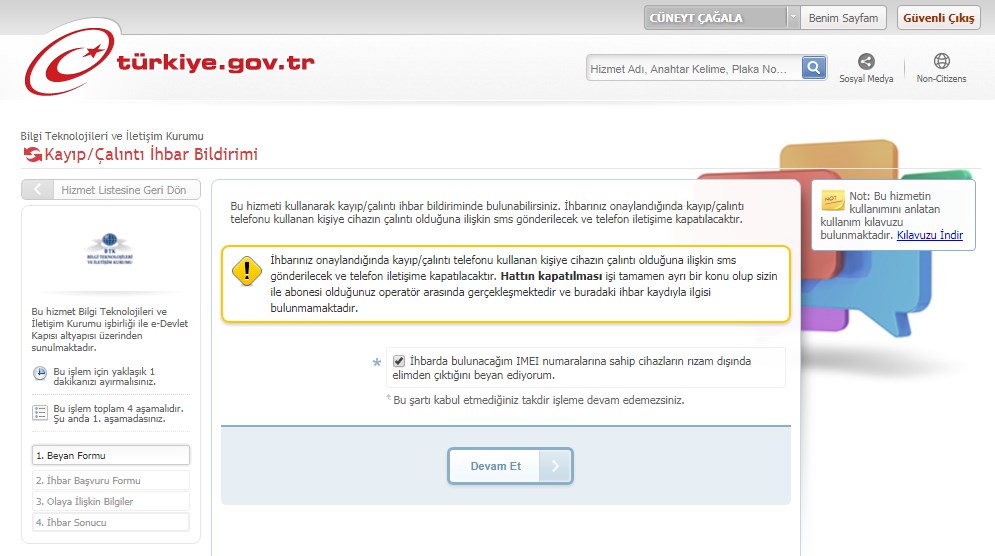Click the yellow warning exclamation icon
Viewport: 995px width, 556px height.
(x=246, y=272)
